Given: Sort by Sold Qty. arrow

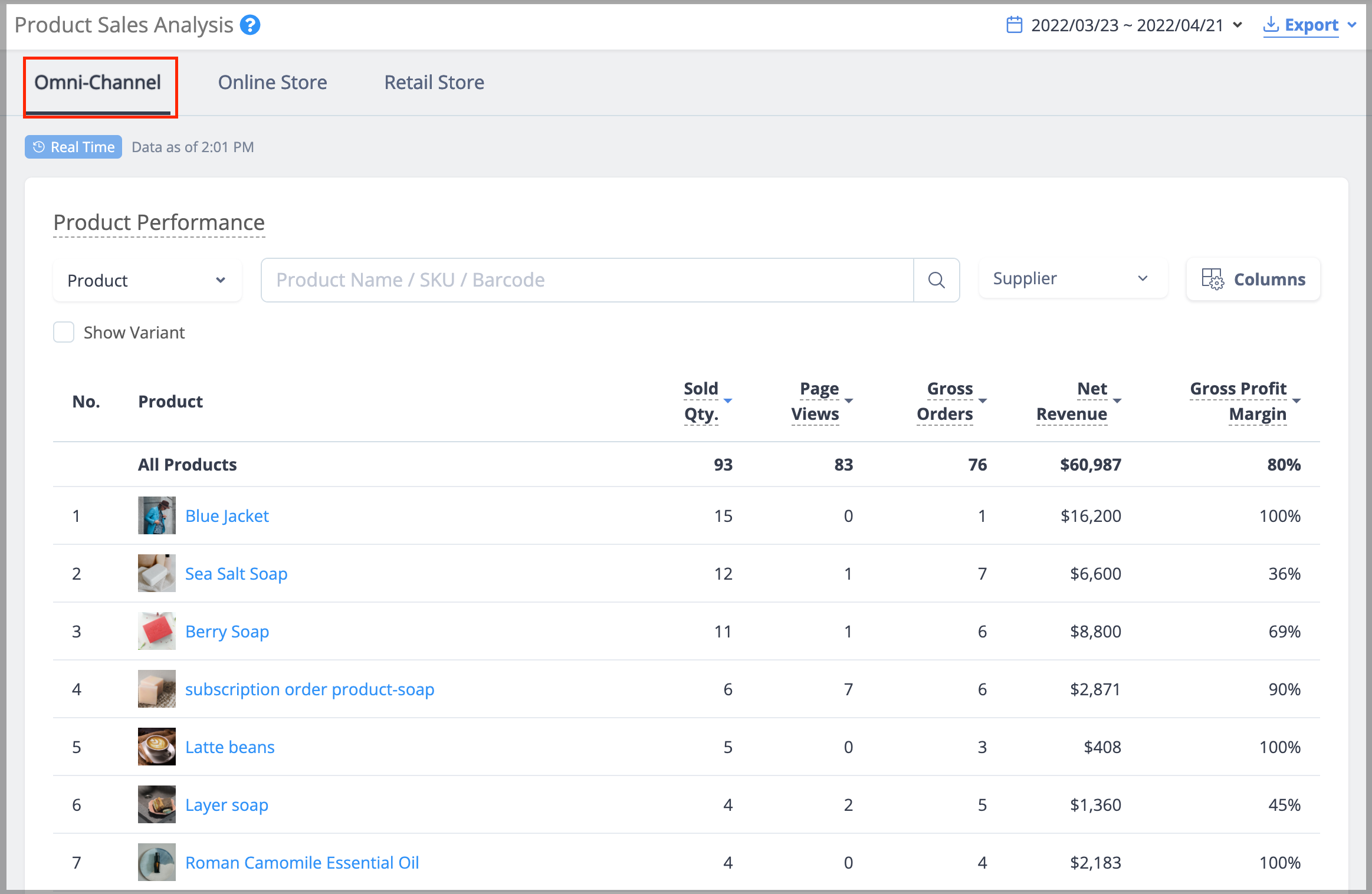Looking at the screenshot, I should click(728, 401).
